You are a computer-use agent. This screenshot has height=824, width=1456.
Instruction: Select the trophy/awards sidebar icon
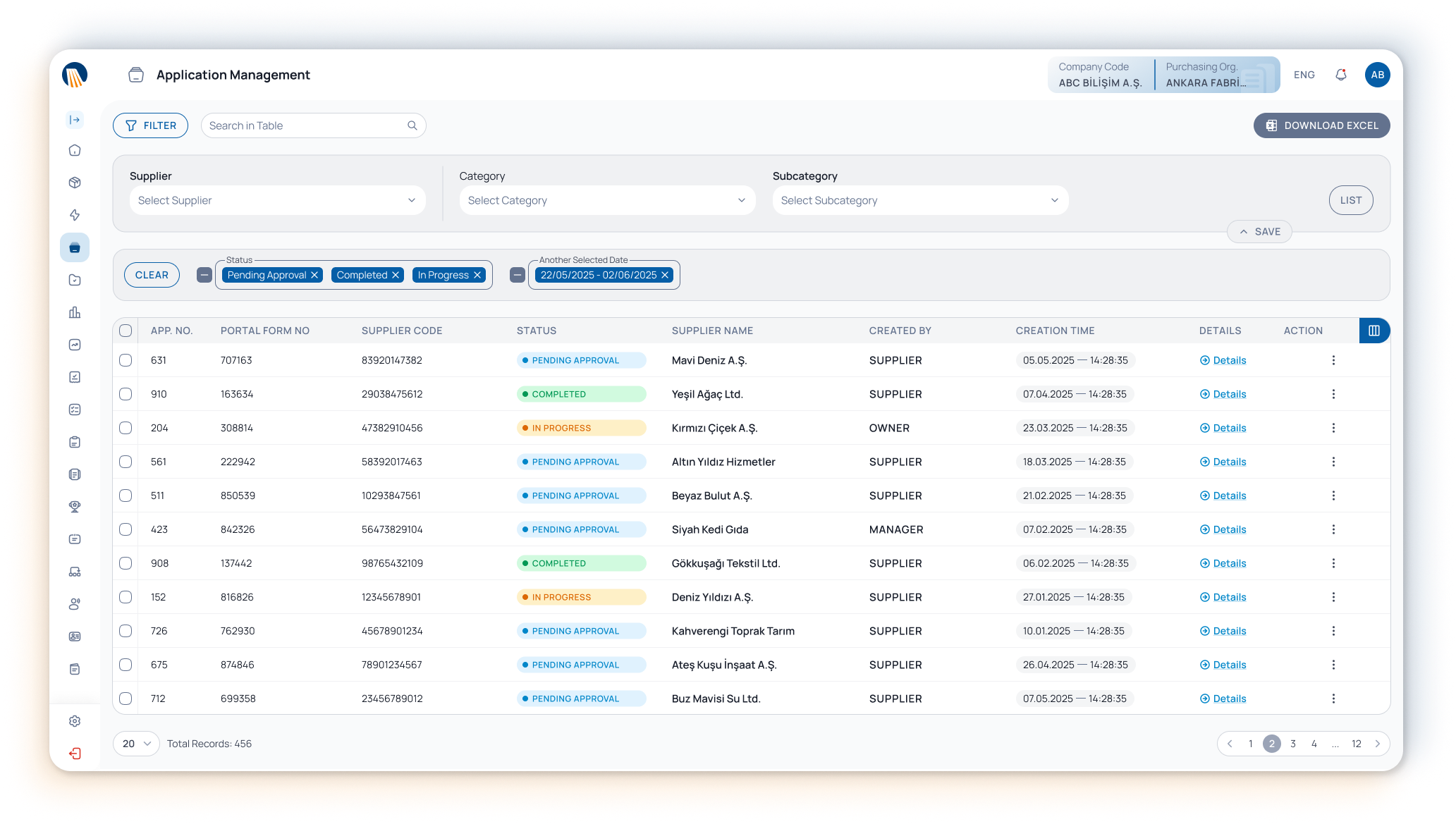pos(75,507)
